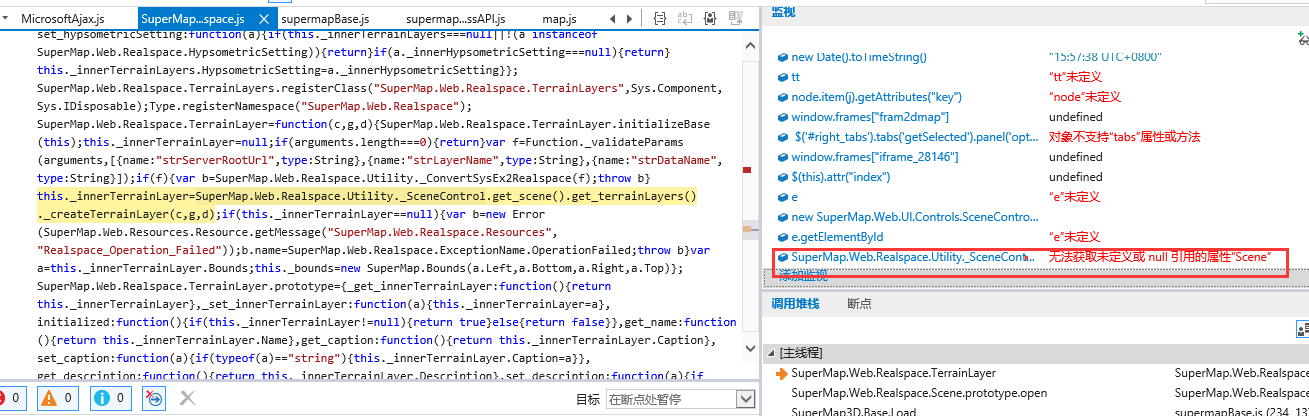
Task: Click the error value "tt"未定义
Action: 1074,76
